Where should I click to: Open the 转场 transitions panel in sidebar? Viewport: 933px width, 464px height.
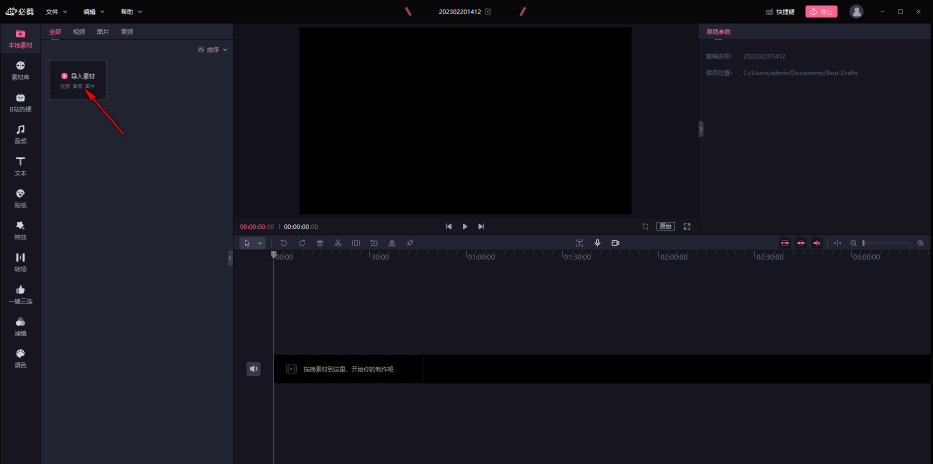[20, 261]
